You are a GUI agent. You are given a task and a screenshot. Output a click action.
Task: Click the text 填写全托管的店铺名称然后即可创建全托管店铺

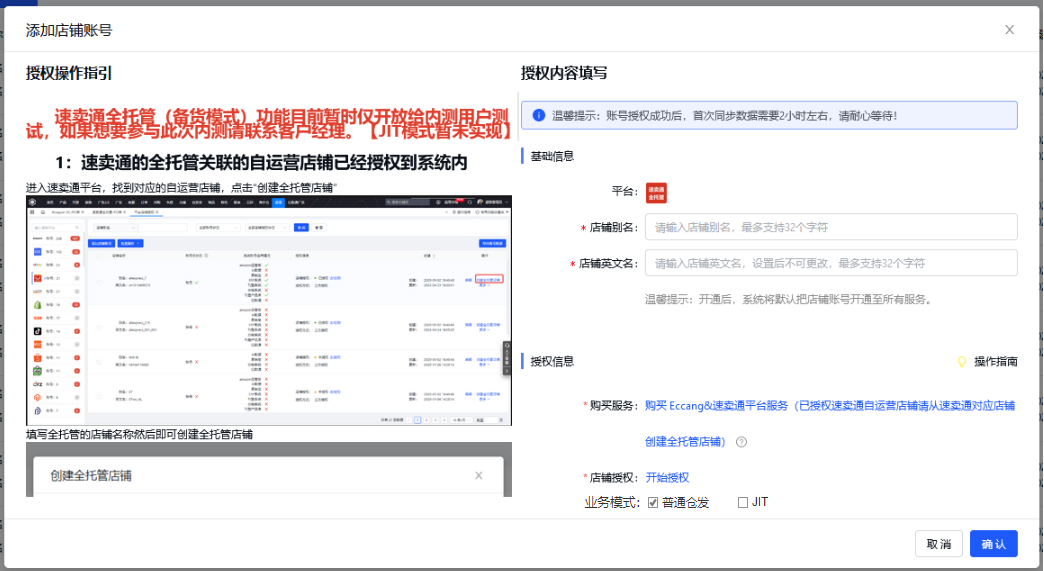click(x=139, y=434)
